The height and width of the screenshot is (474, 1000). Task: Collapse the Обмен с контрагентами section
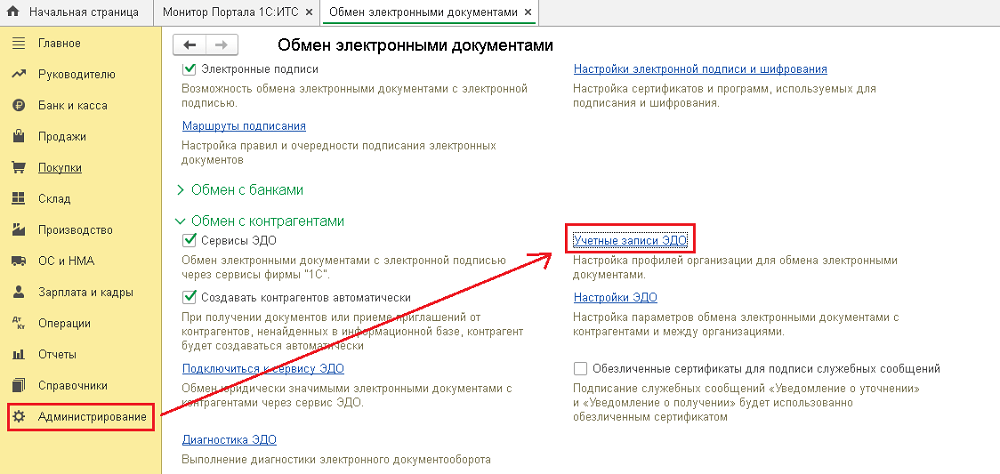[181, 220]
